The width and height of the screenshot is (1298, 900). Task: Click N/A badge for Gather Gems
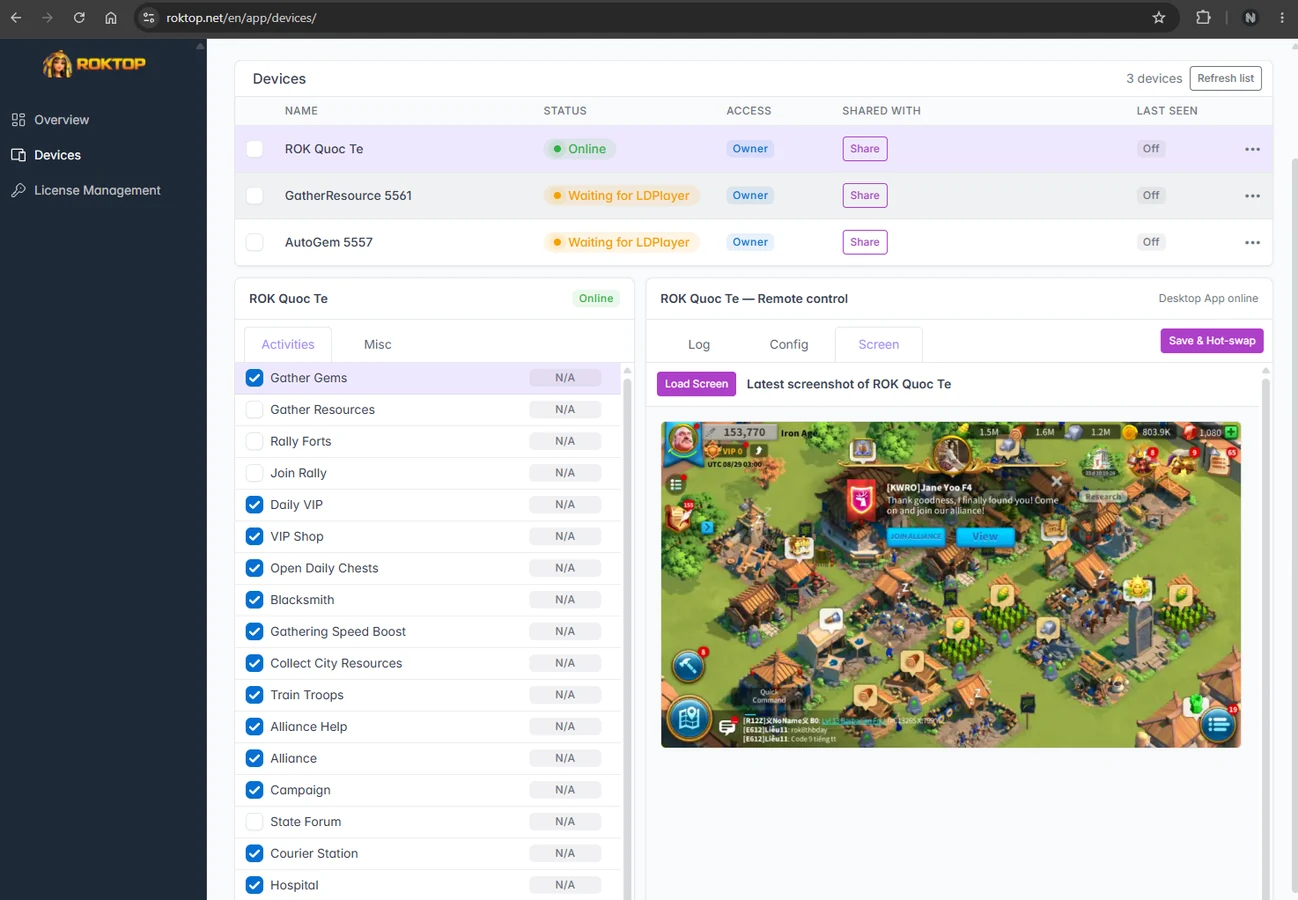(x=565, y=378)
